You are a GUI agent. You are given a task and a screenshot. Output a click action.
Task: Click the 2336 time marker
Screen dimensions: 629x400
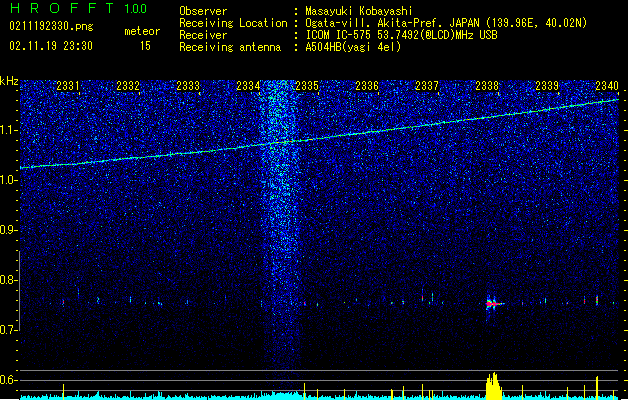[367, 85]
